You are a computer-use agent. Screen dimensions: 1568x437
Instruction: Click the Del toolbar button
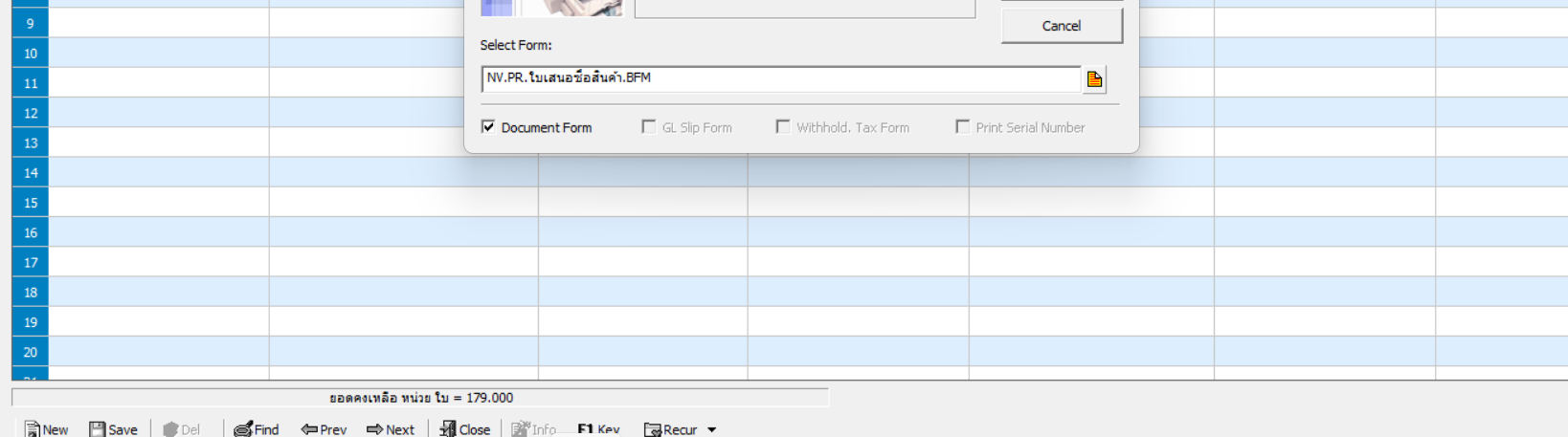coord(182,429)
